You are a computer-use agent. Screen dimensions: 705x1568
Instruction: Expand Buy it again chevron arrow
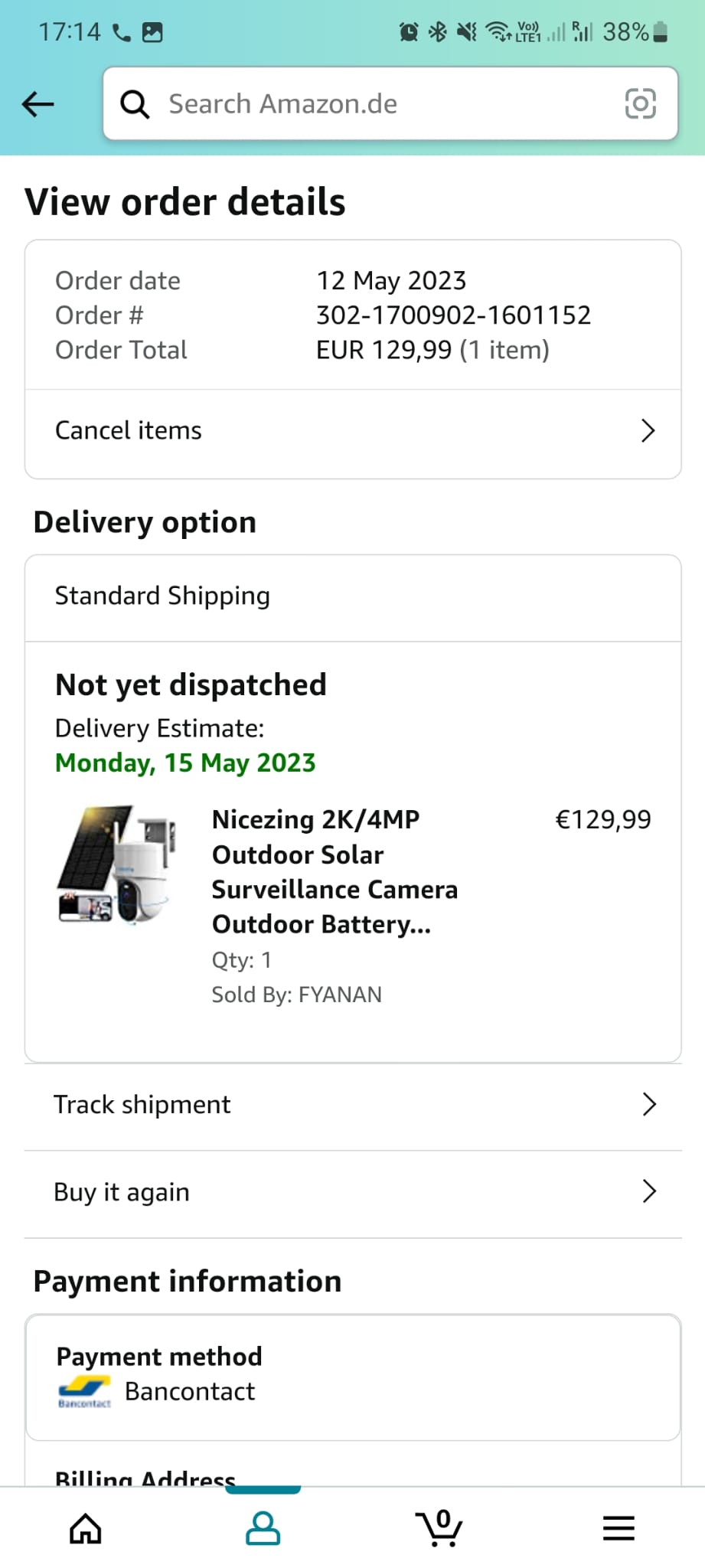point(649,1191)
